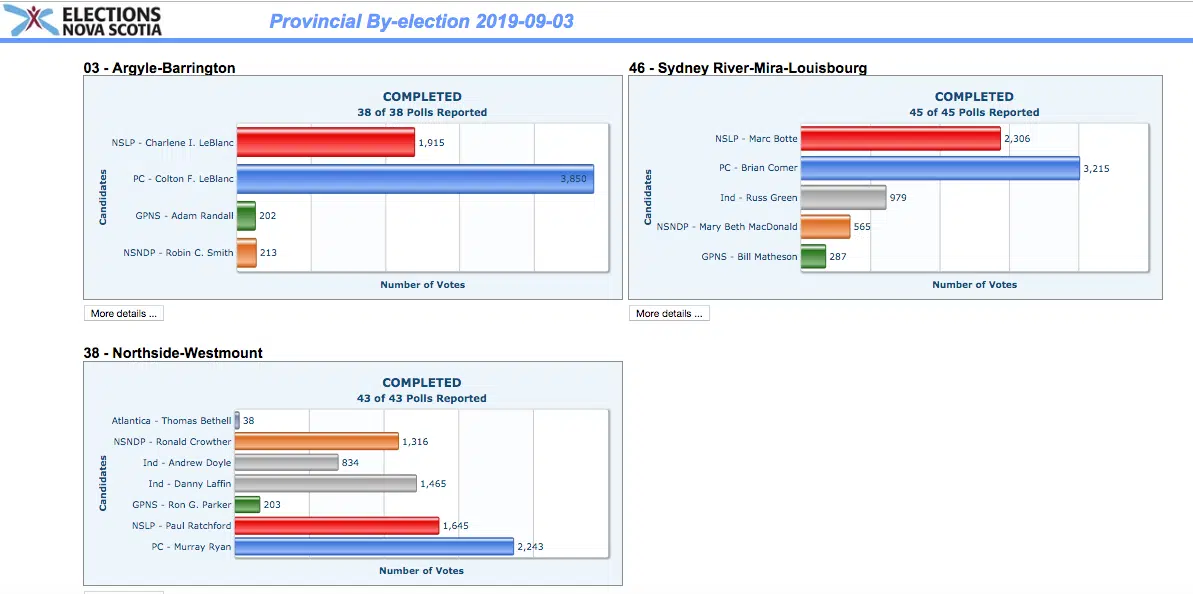Select Bill Matheson's green GPNS bar
Image resolution: width=1193 pixels, height=594 pixels.
point(813,256)
